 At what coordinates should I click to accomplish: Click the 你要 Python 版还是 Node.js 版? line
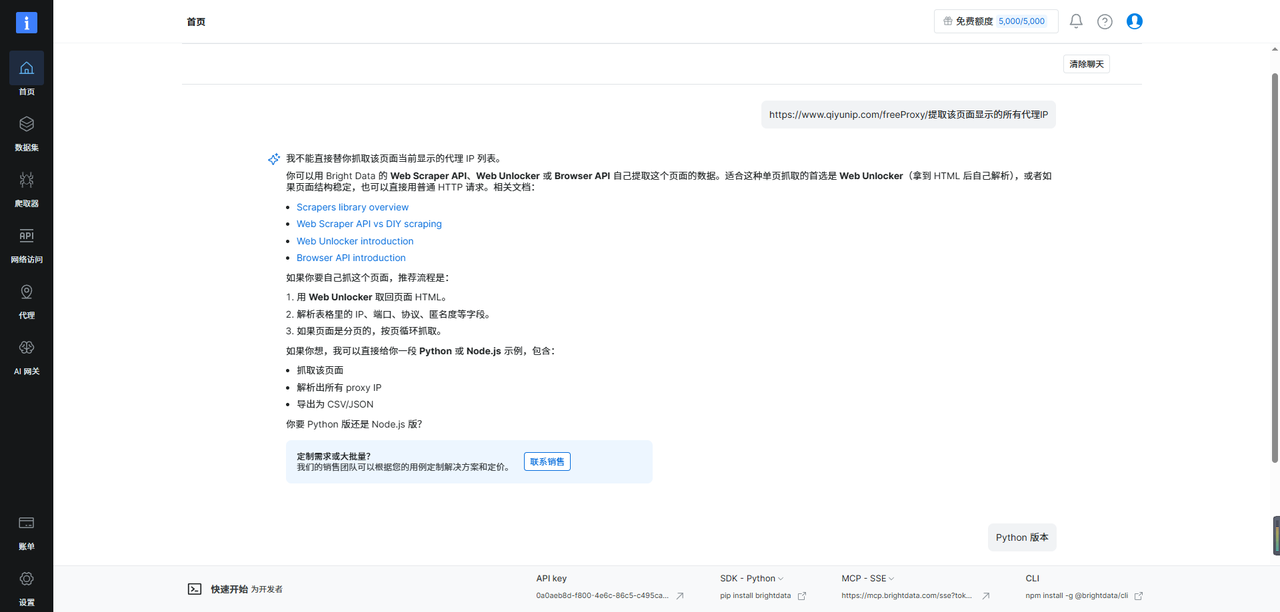point(354,424)
